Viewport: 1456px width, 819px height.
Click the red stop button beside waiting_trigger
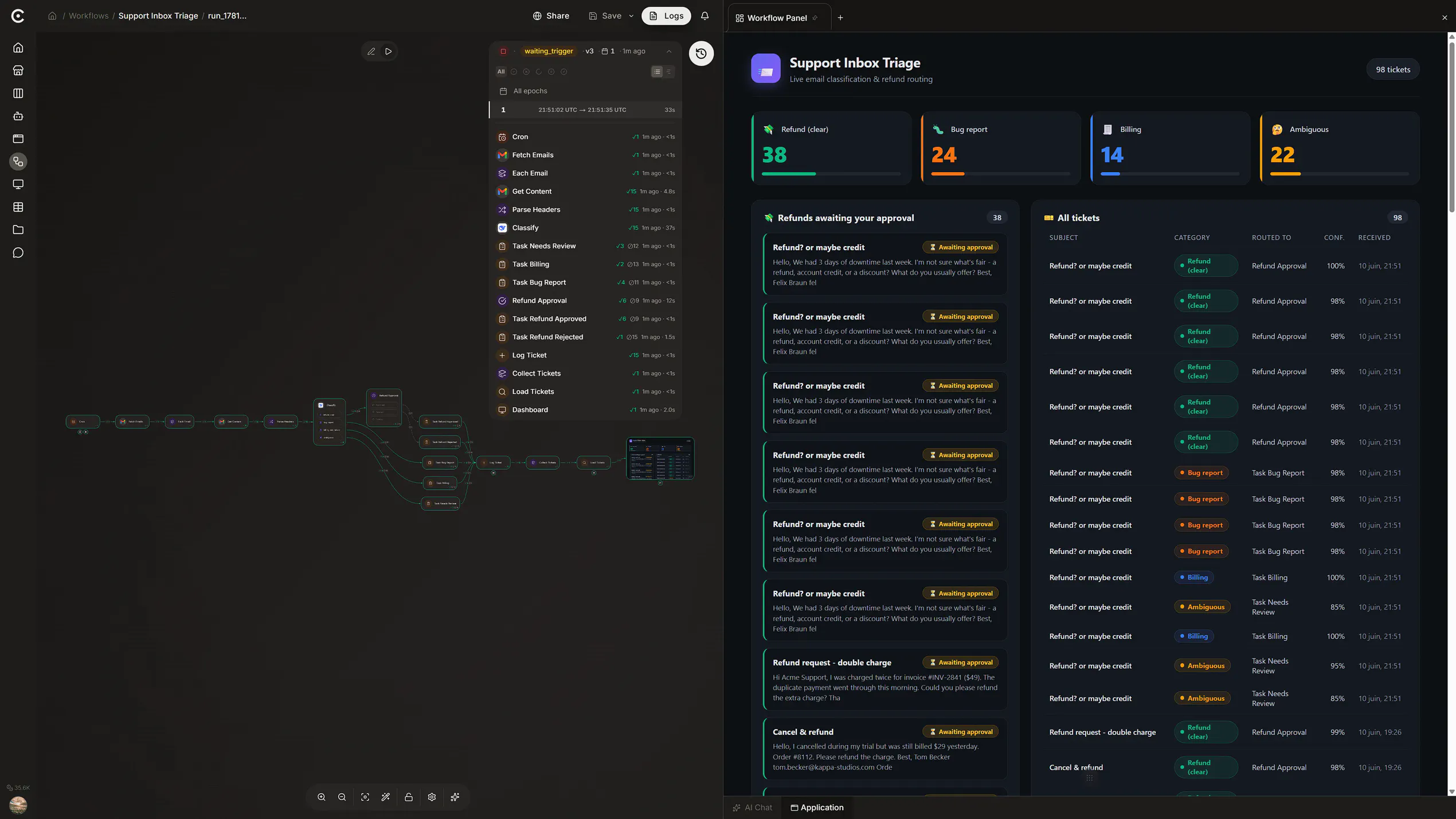[x=503, y=51]
